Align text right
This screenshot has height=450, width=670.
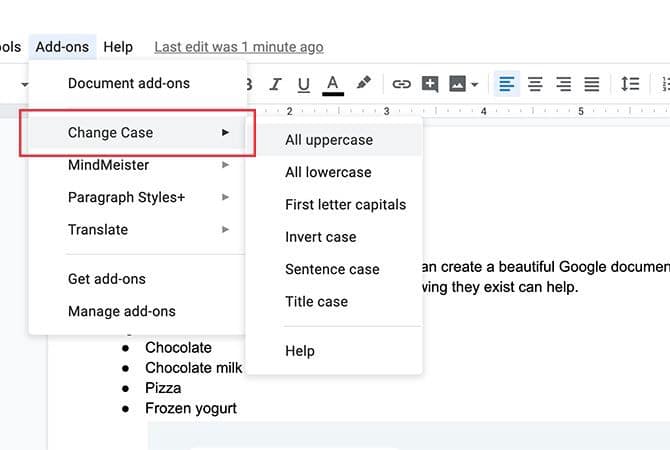tap(564, 84)
